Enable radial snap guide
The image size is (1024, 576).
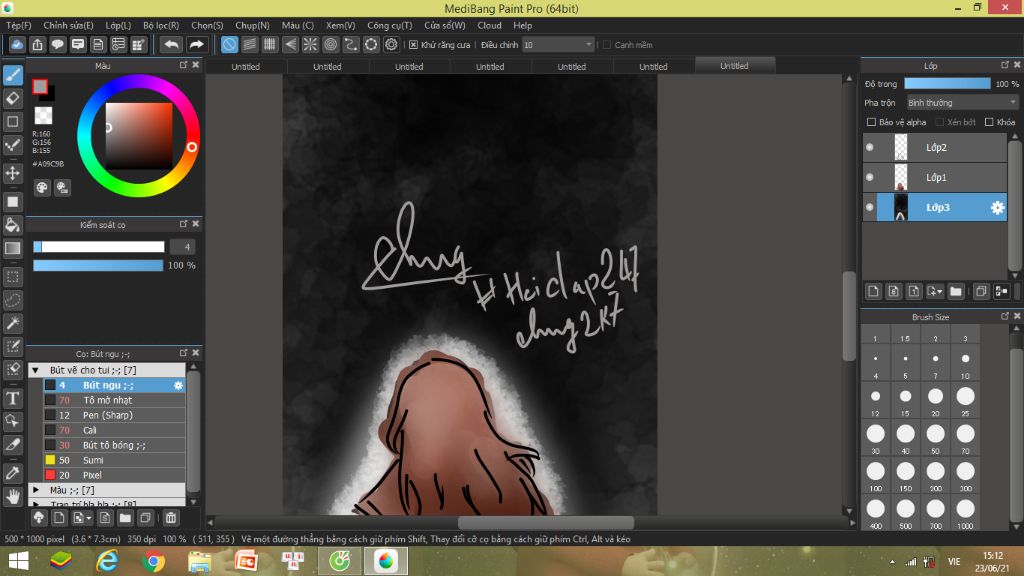pyautogui.click(x=310, y=44)
